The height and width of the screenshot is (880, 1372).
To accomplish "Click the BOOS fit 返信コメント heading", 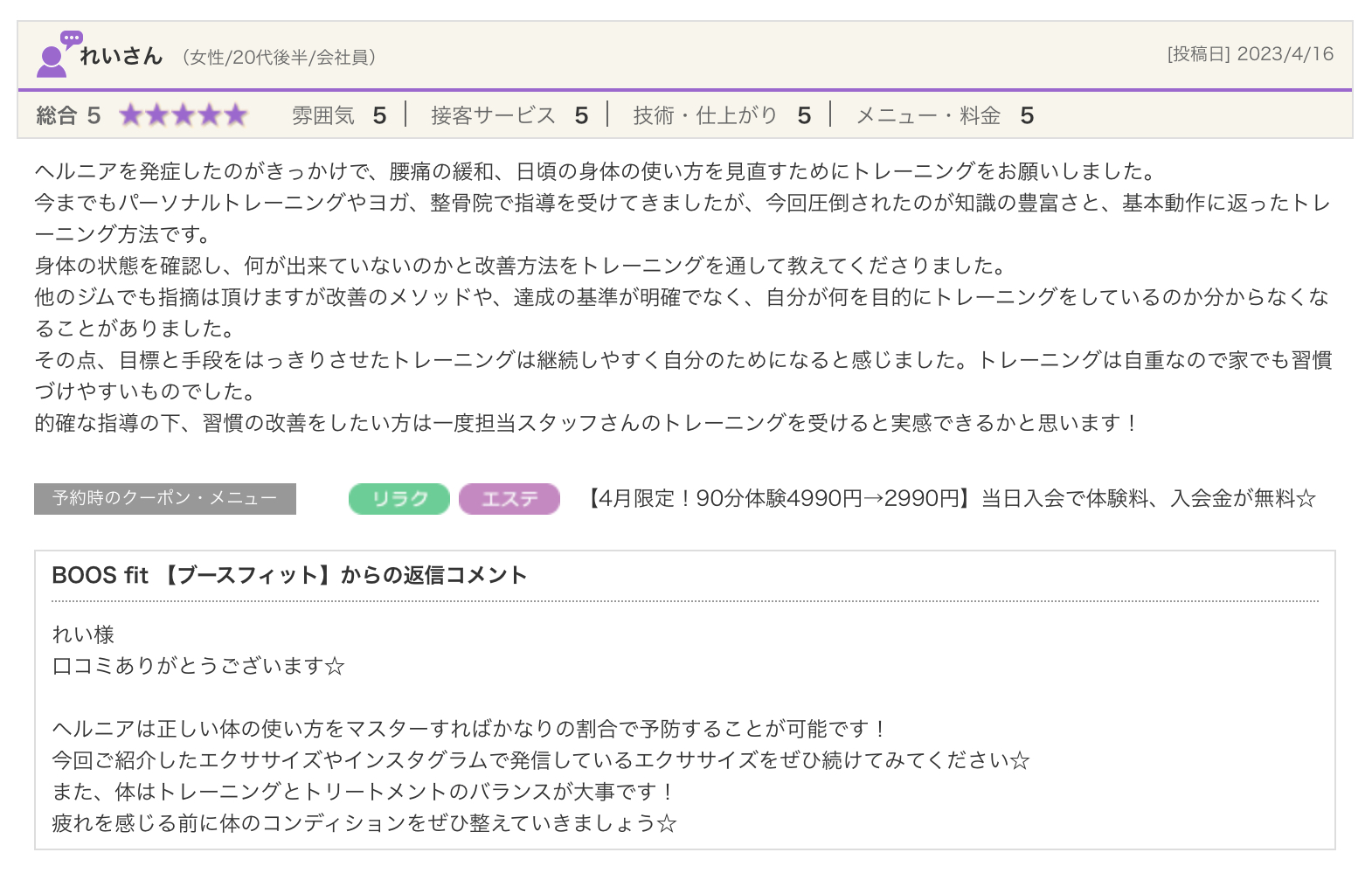I will pyautogui.click(x=289, y=575).
